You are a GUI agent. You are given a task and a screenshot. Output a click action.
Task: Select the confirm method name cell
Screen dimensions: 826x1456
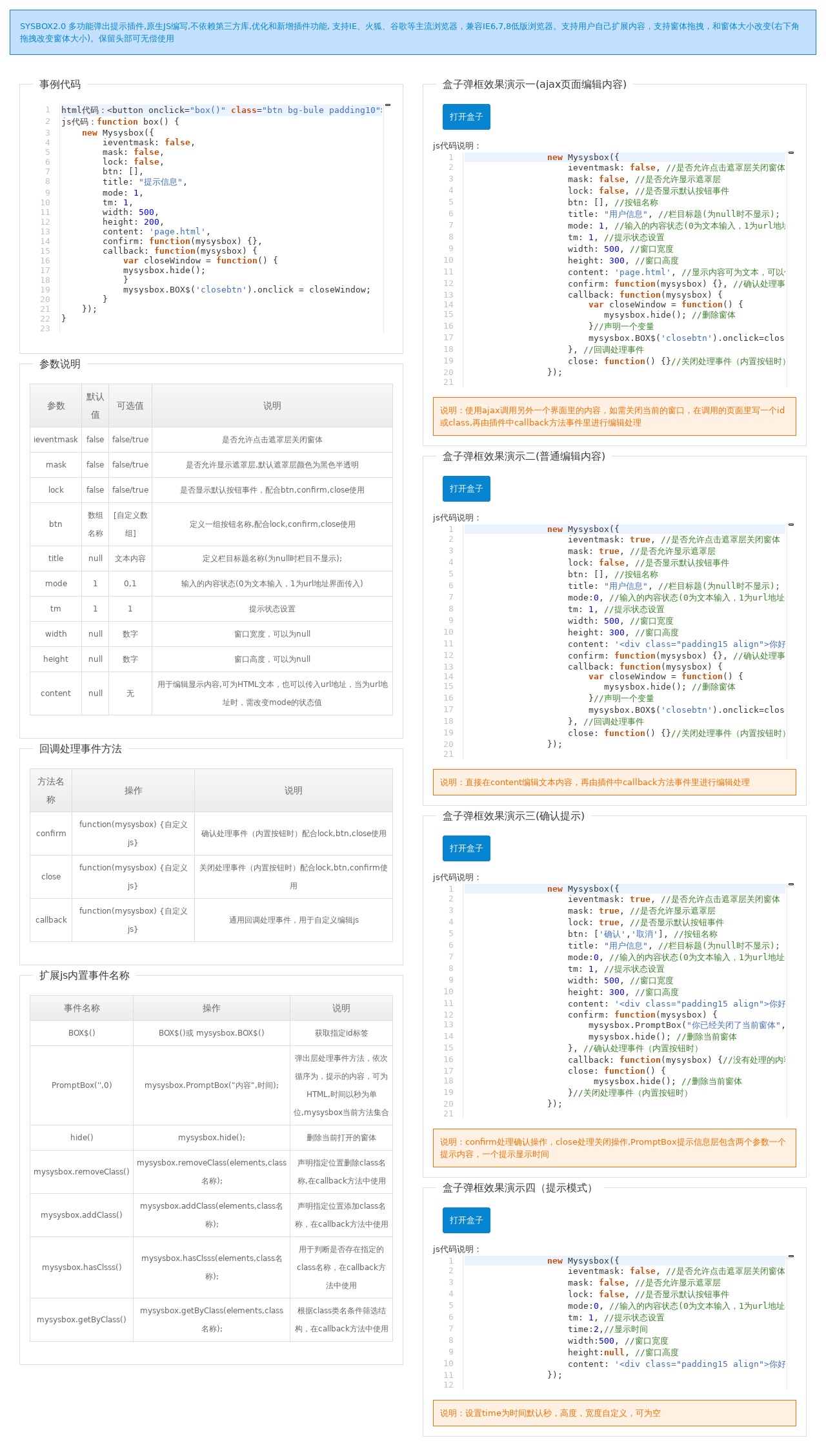[x=51, y=834]
